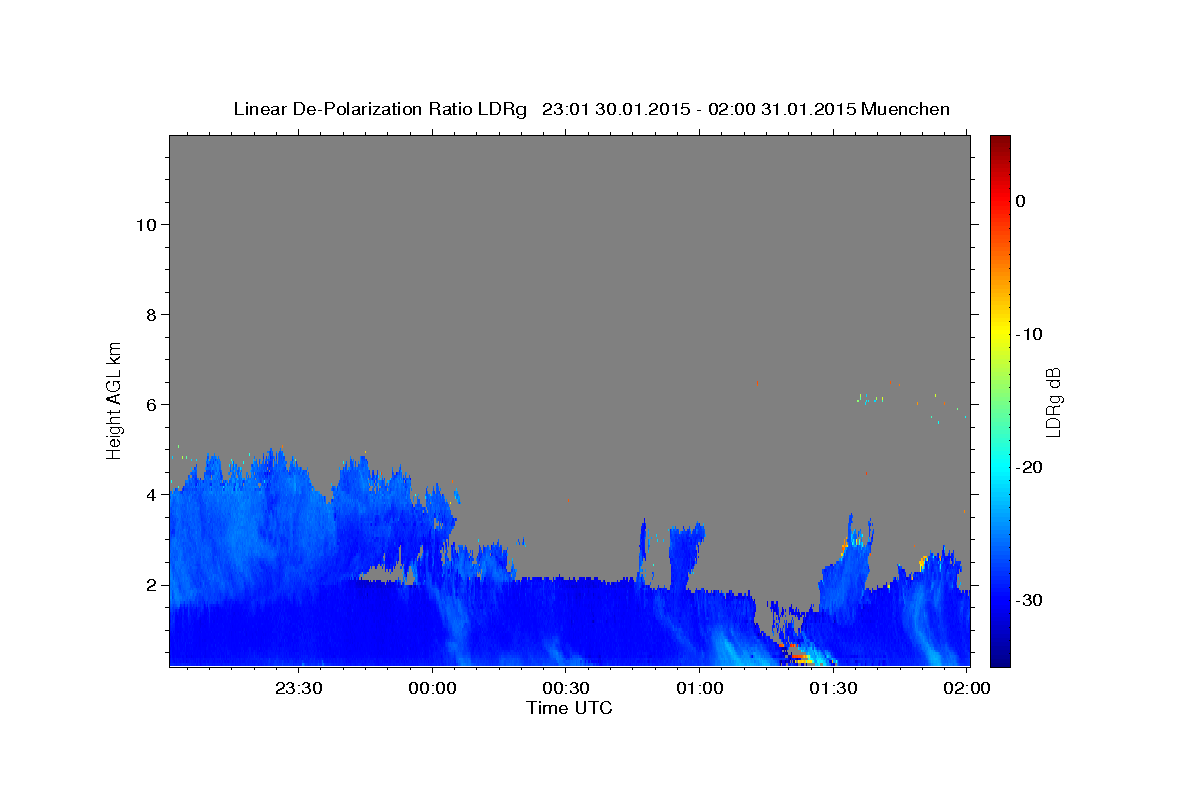This screenshot has height=800, width=1200.
Task: Click the 00:00 time tick label
Action: tap(433, 688)
